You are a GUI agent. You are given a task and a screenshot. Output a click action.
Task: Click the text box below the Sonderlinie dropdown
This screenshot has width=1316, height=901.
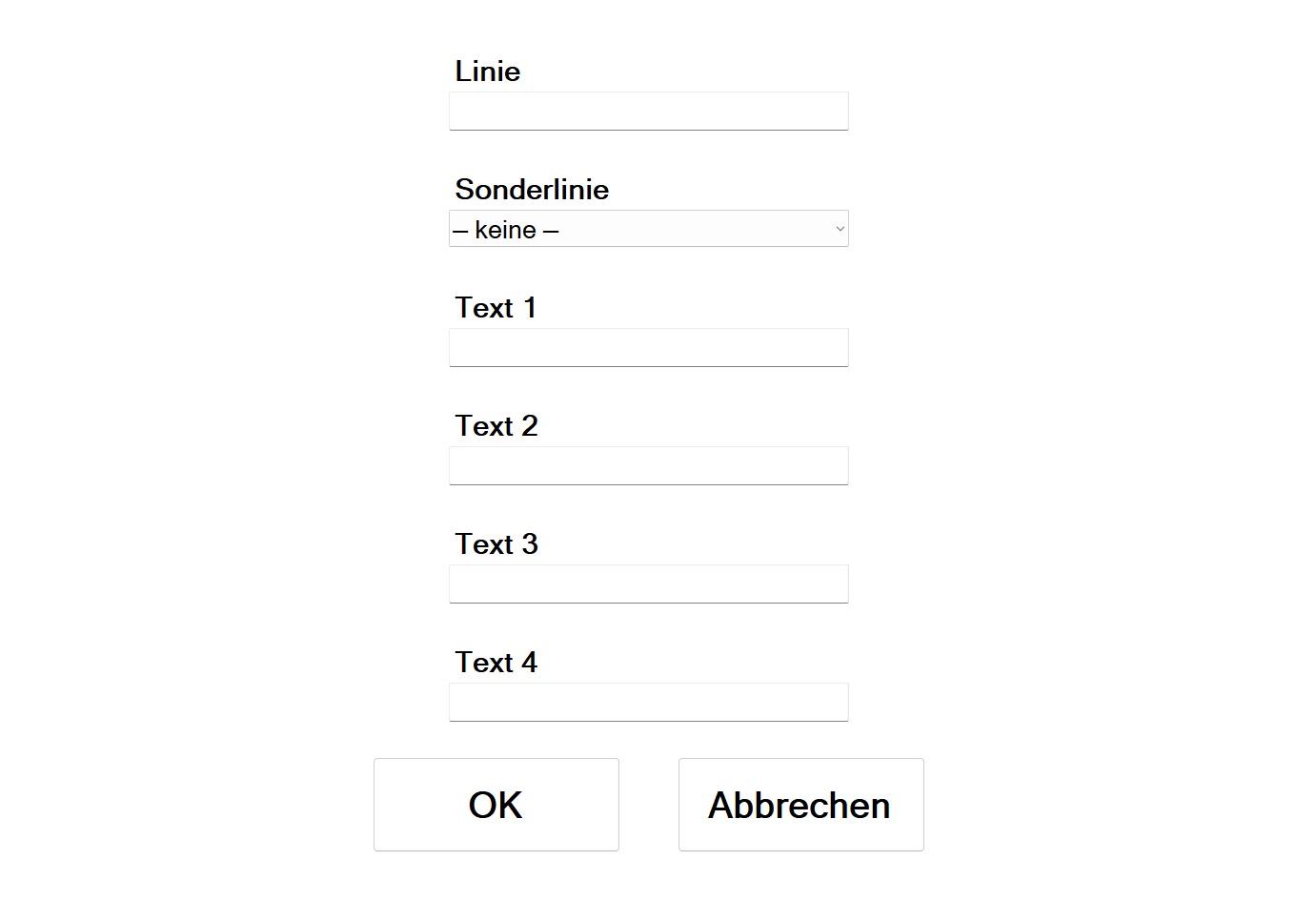[648, 348]
